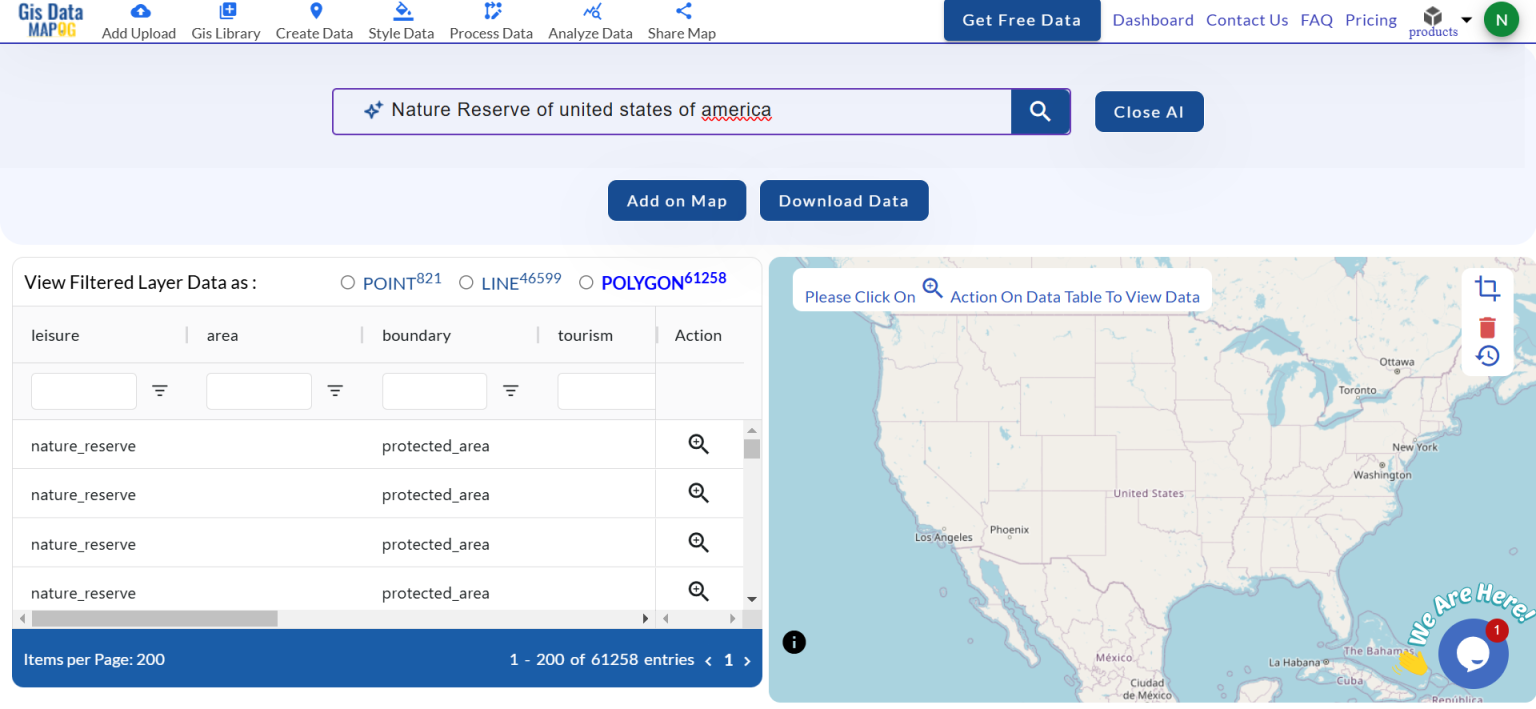This screenshot has width=1536, height=709.
Task: Click the history restore icon on map
Action: (1487, 356)
